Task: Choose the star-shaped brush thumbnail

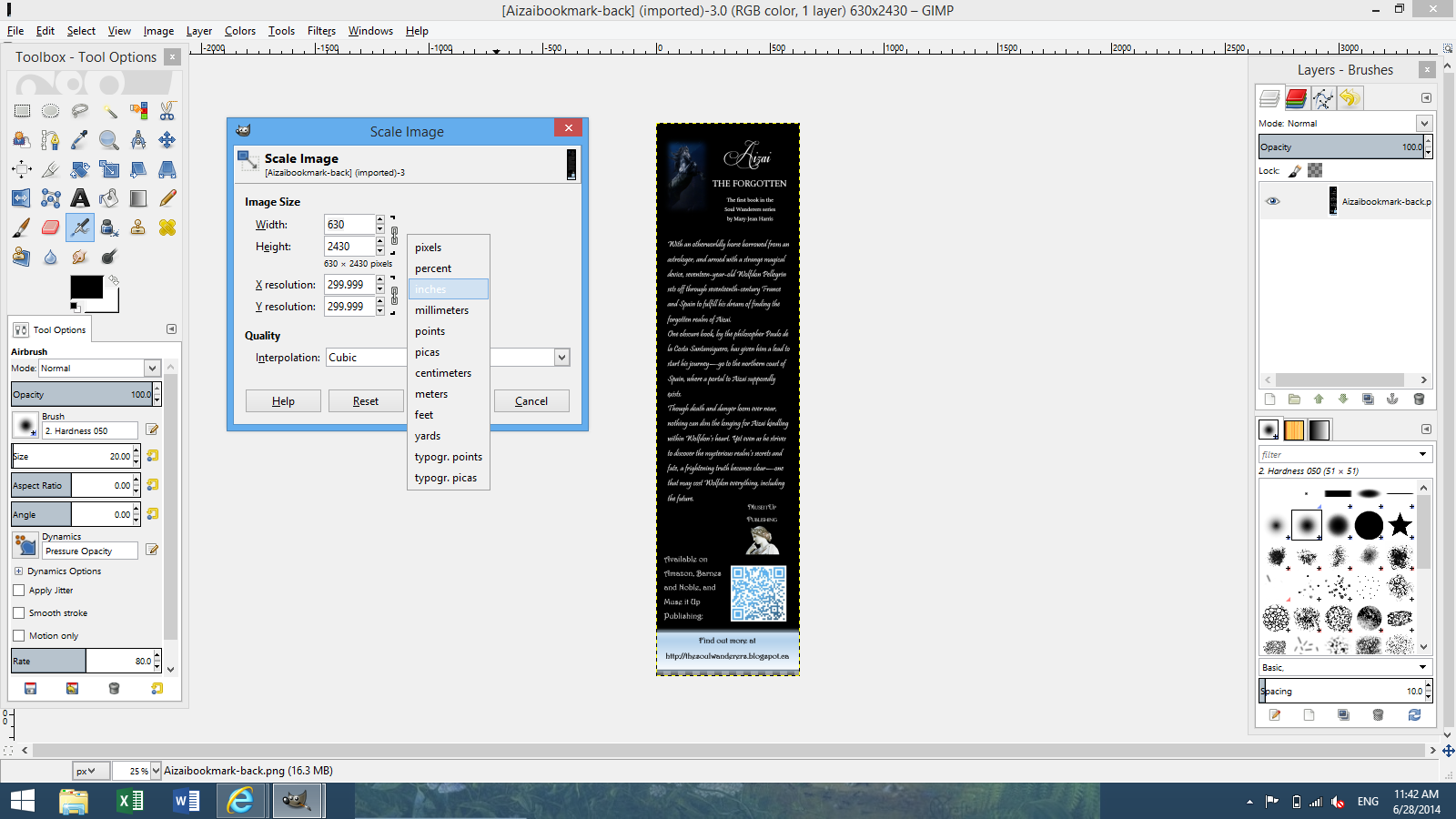Action: tap(1400, 525)
